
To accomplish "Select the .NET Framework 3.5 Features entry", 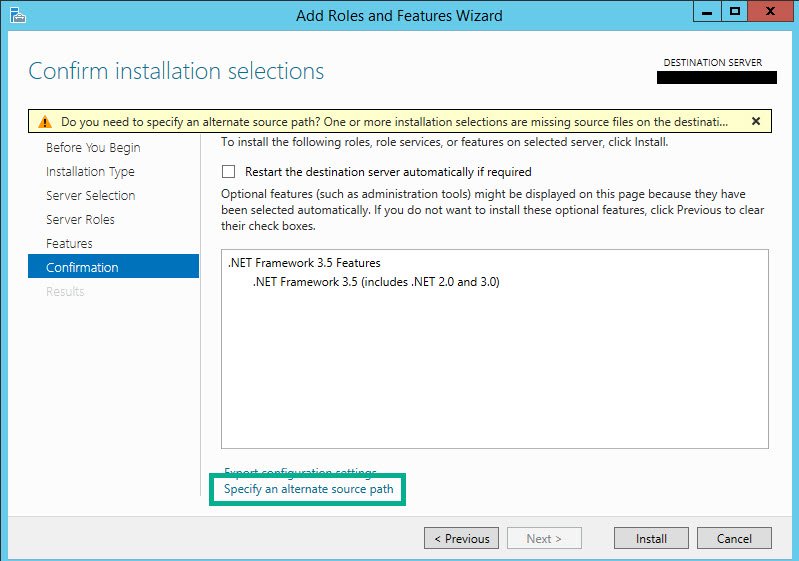I will click(304, 263).
